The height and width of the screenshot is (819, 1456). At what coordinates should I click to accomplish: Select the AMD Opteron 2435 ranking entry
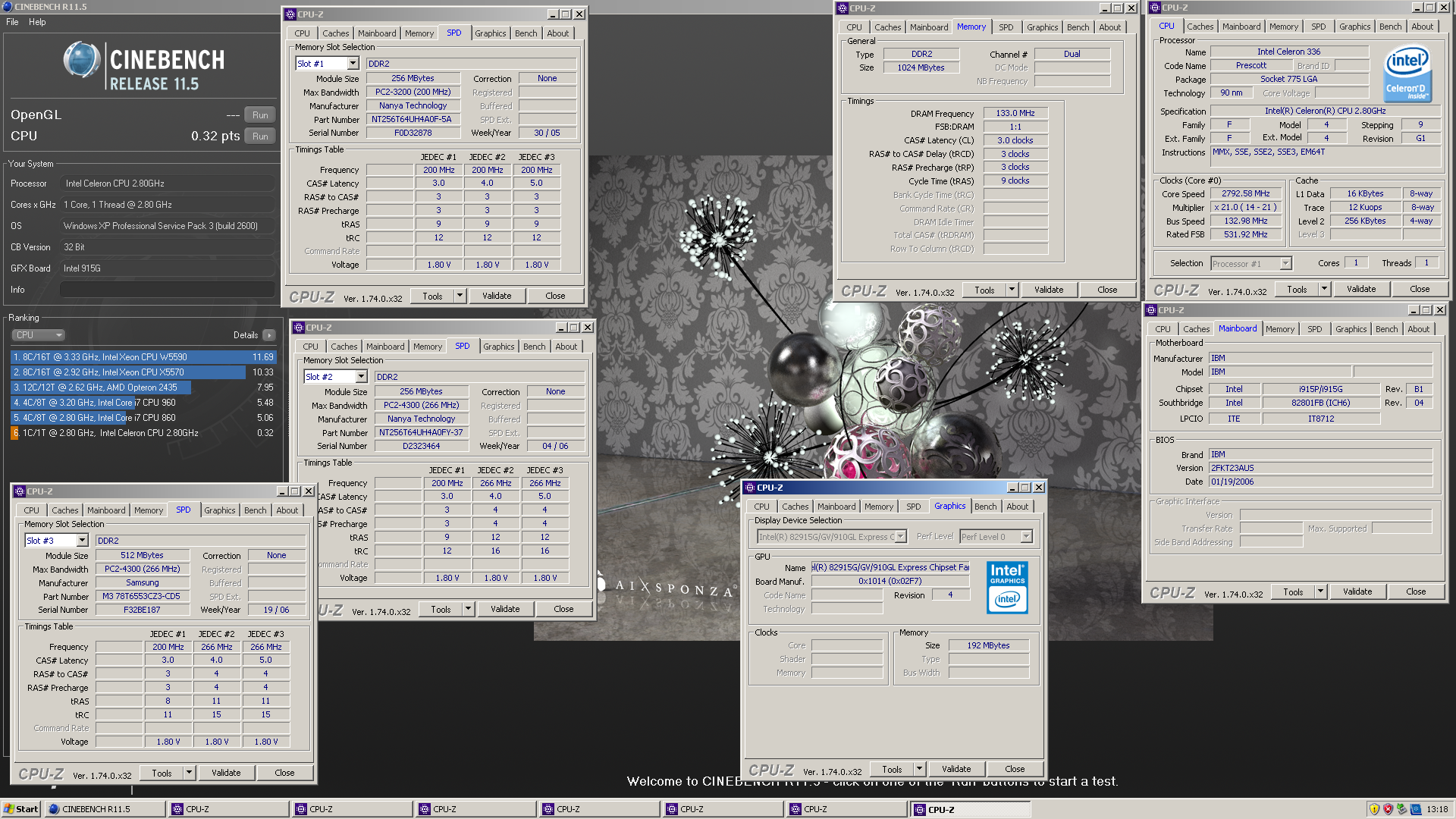(x=144, y=388)
